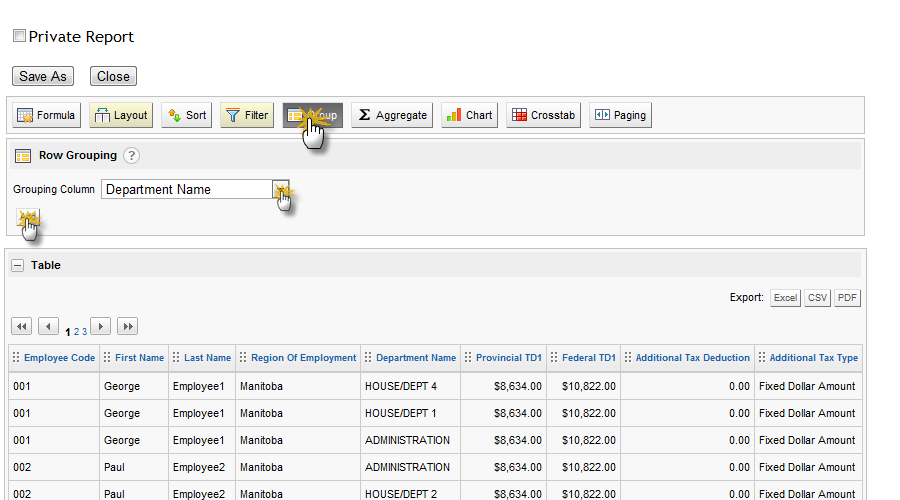This screenshot has height=500, width=900.
Task: Select the HOUSE/DEPT 1 cell
Action: coord(410,413)
